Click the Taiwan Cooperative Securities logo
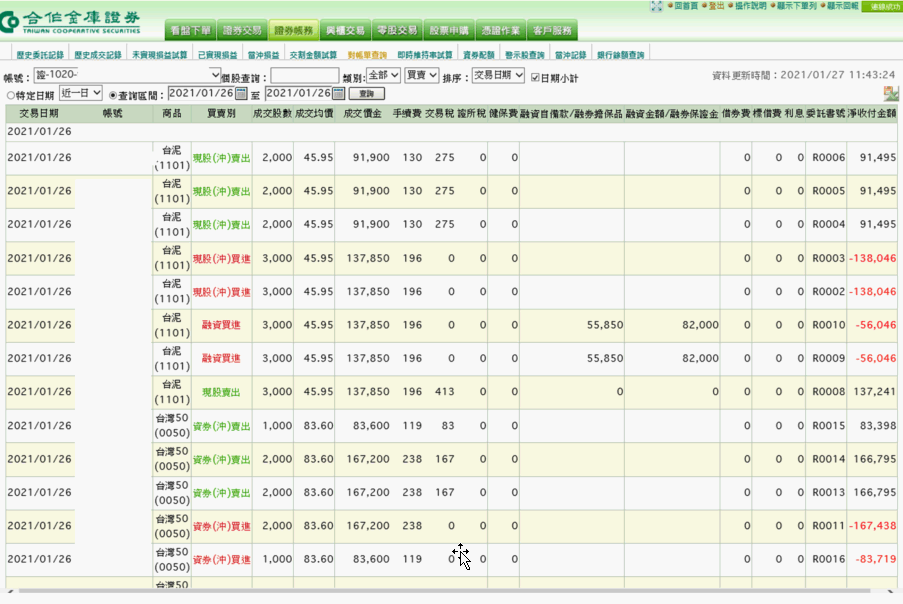Screen dimensions: 903x604 click(72, 22)
